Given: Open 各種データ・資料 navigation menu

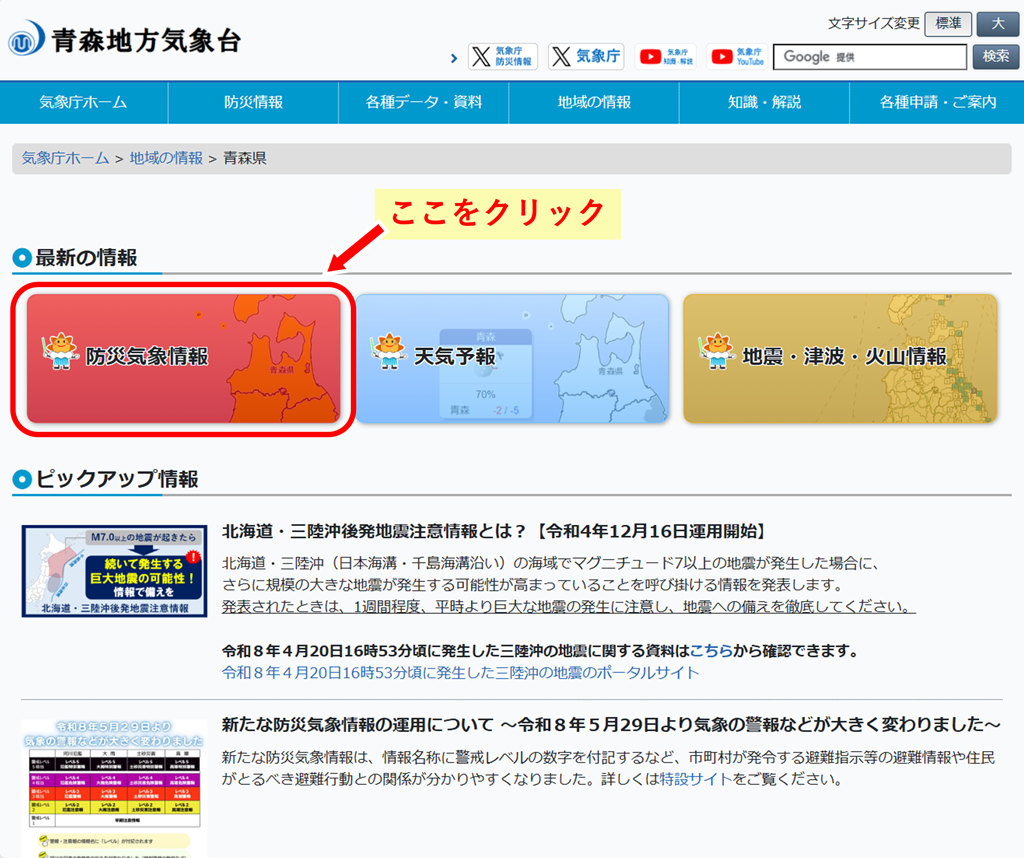Looking at the screenshot, I should (424, 103).
